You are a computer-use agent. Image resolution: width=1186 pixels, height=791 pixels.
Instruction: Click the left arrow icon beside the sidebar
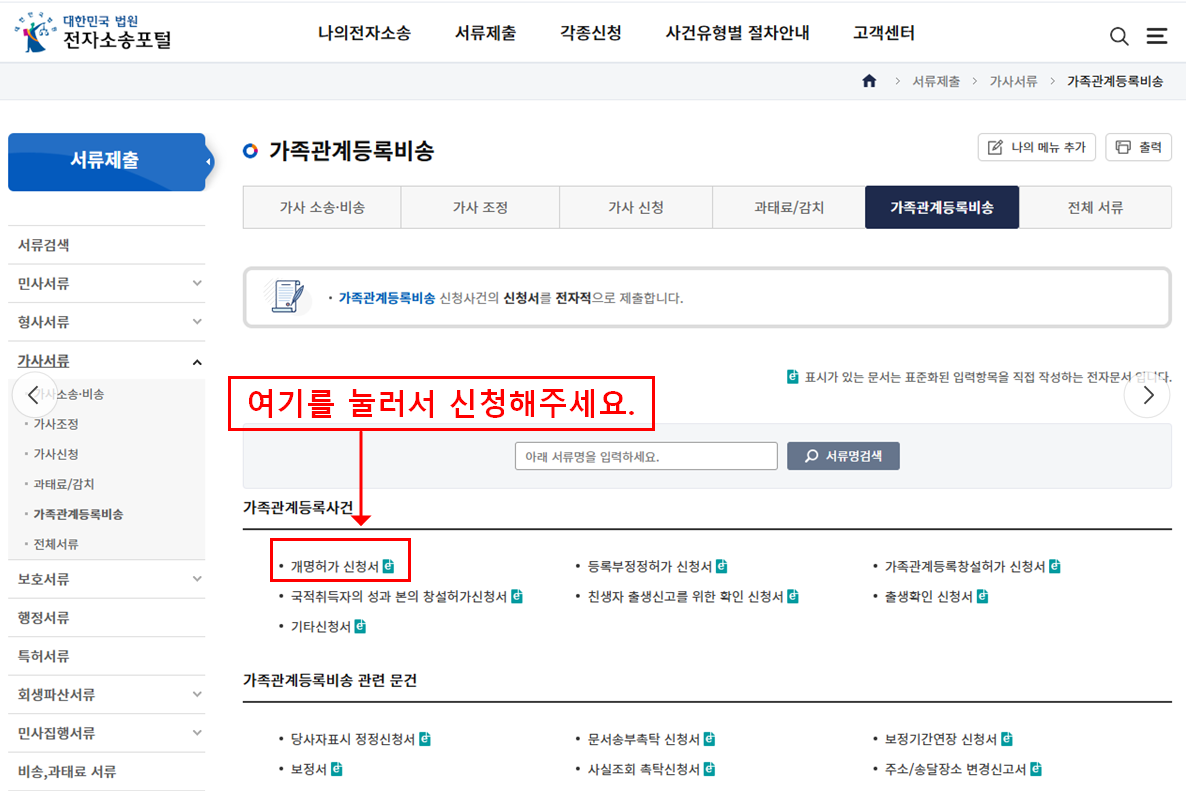pos(35,395)
